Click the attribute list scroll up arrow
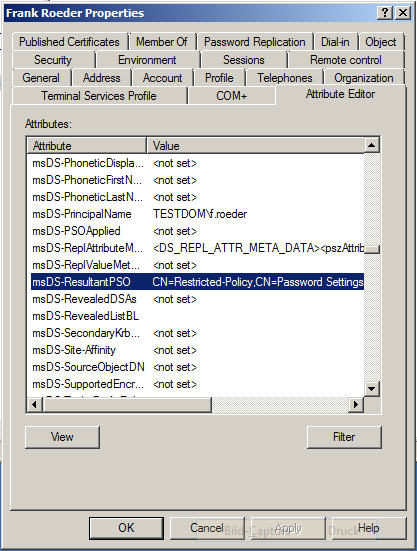The width and height of the screenshot is (417, 551). pos(372,145)
